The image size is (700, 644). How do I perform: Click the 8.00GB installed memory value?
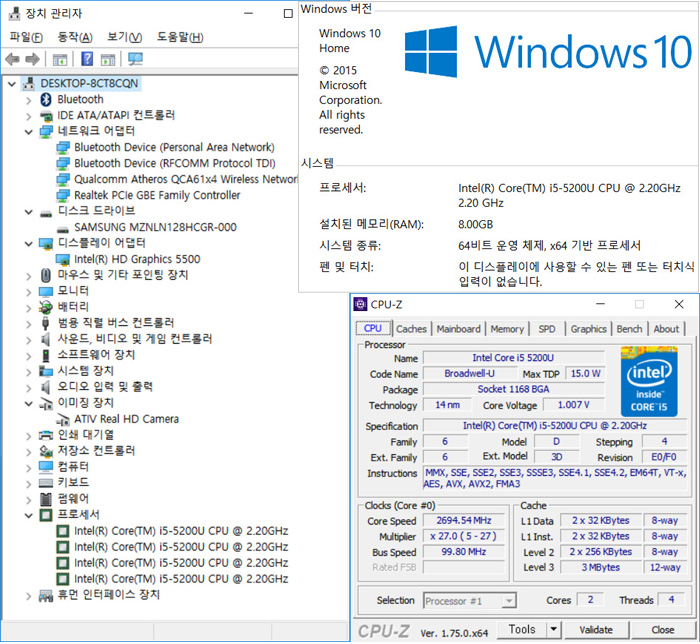point(475,224)
